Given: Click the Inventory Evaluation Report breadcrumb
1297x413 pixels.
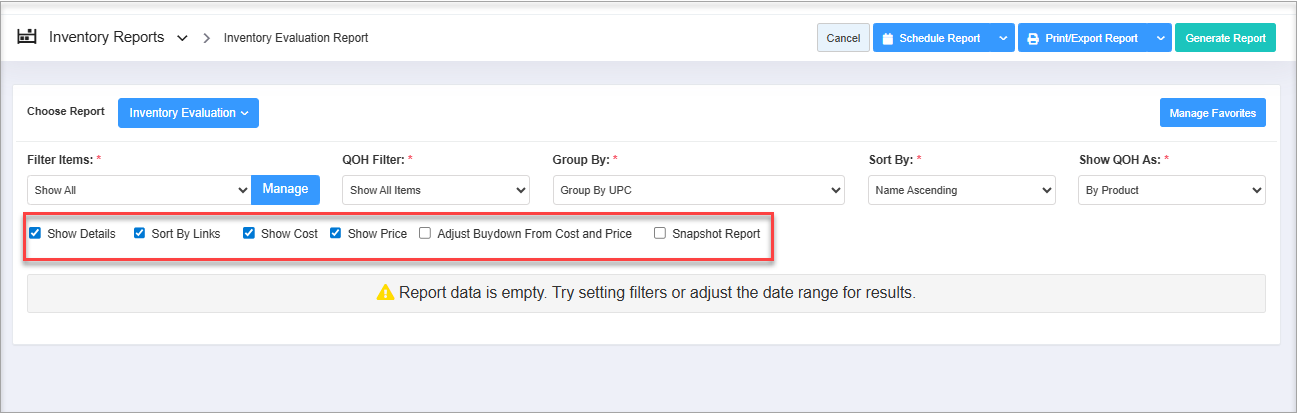Looking at the screenshot, I should [x=296, y=38].
